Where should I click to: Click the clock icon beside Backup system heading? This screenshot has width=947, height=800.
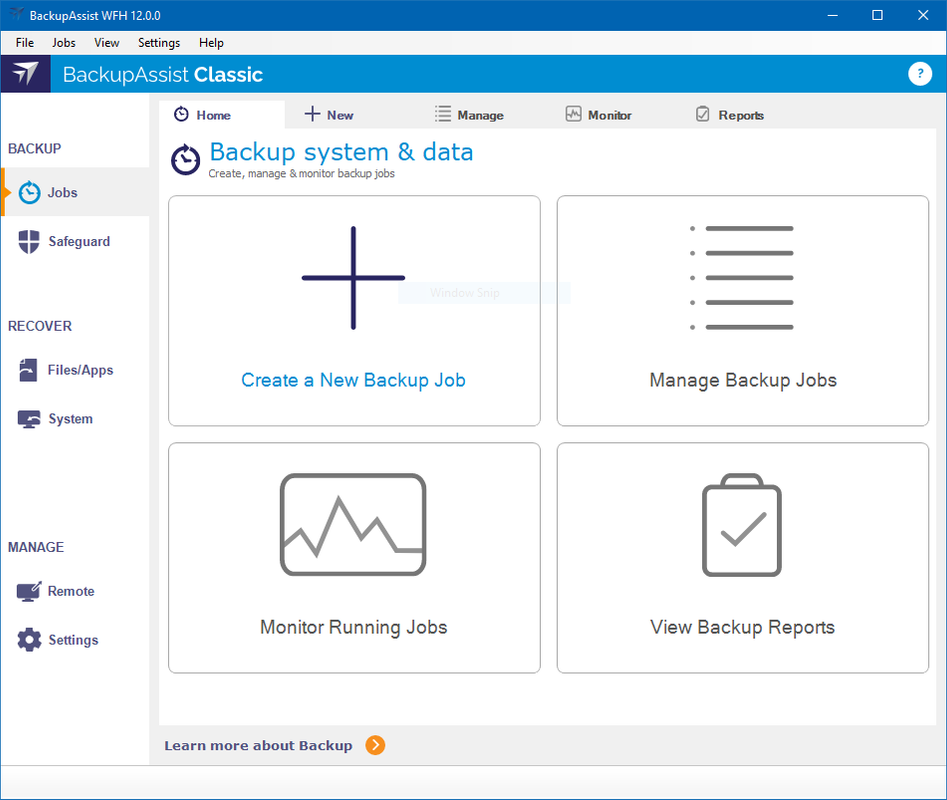click(x=185, y=160)
